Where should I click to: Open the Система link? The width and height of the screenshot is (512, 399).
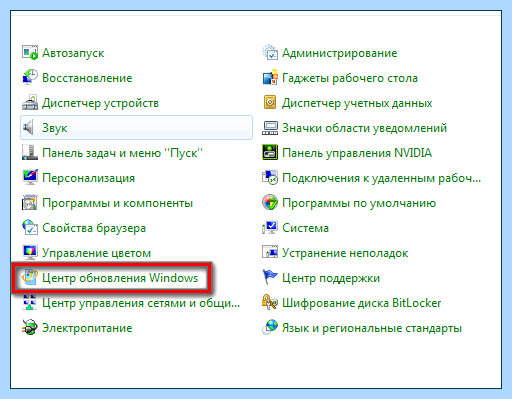[x=305, y=228]
